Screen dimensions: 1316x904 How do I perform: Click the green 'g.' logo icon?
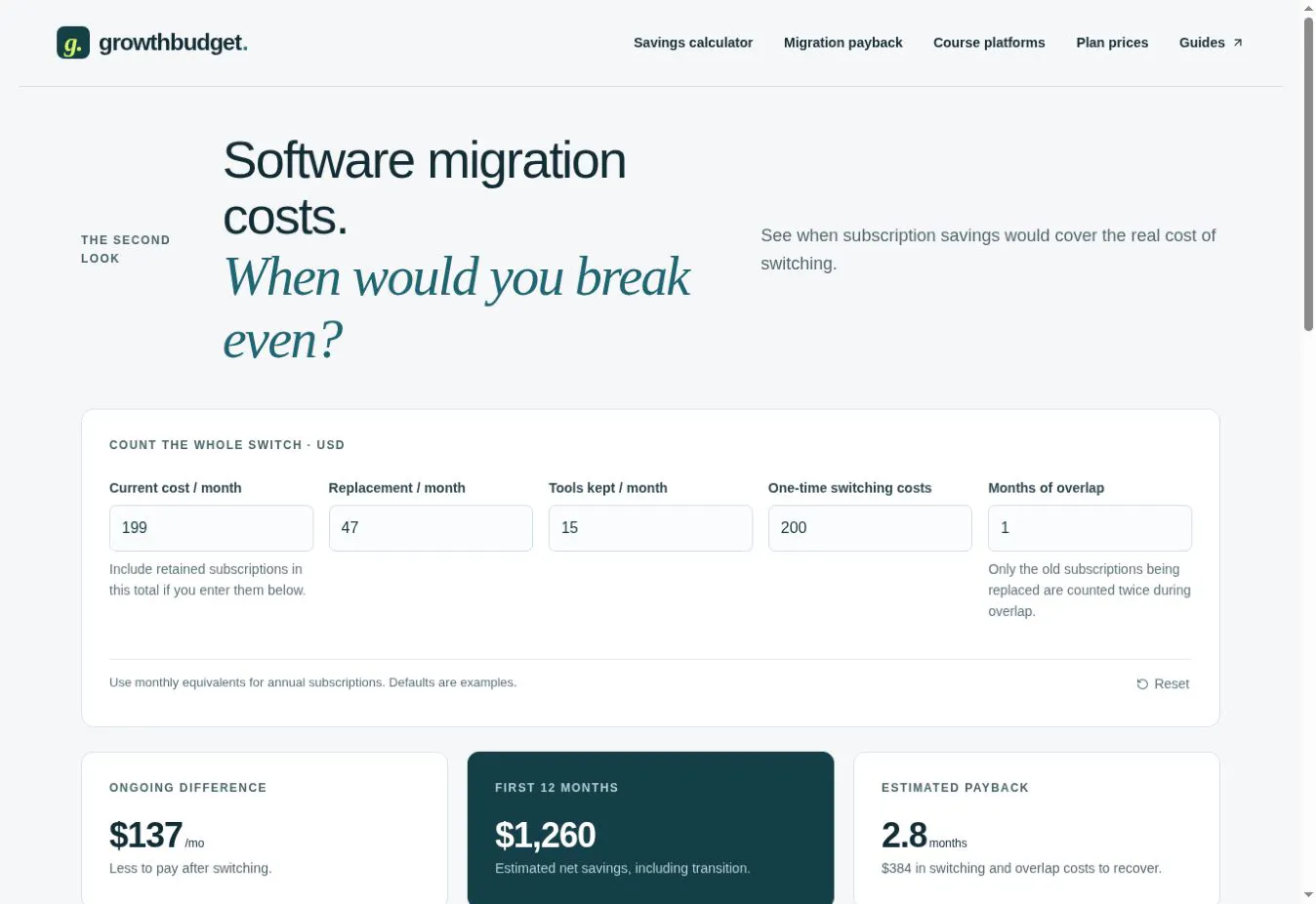[x=73, y=43]
